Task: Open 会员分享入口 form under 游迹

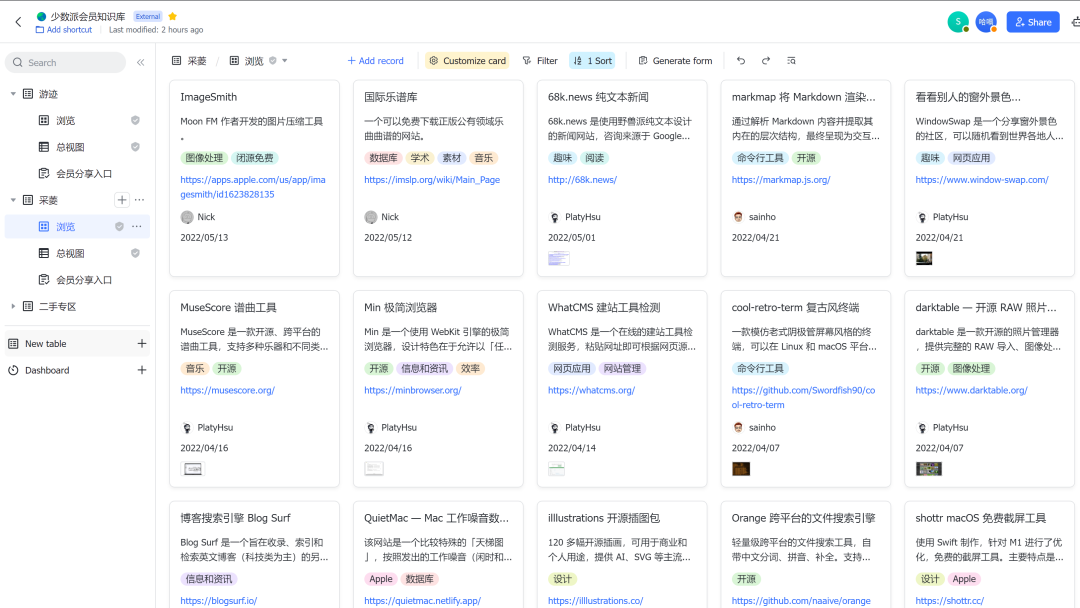Action: (84, 174)
